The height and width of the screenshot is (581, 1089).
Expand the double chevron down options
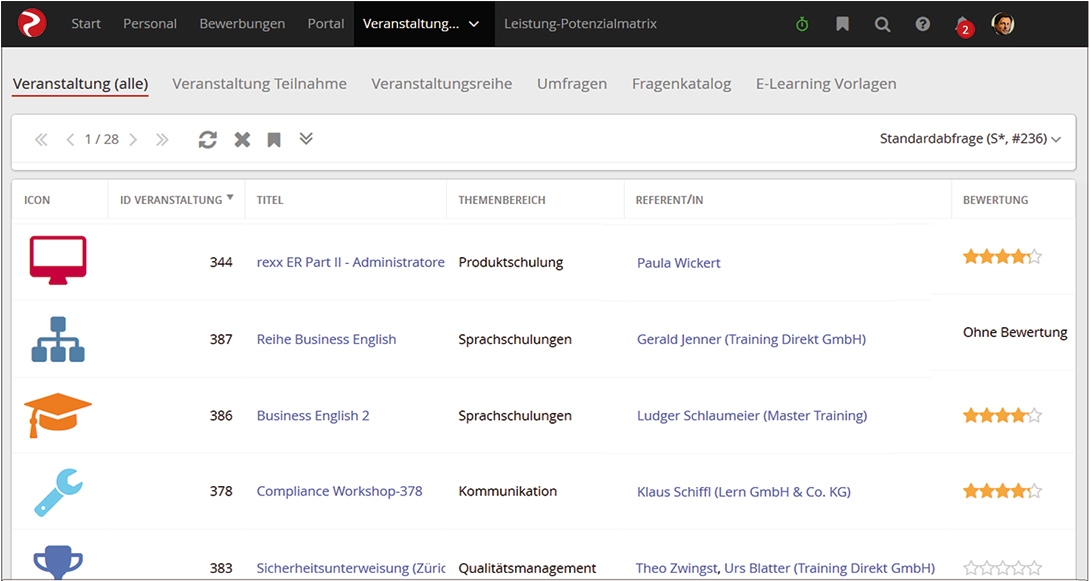[x=306, y=139]
